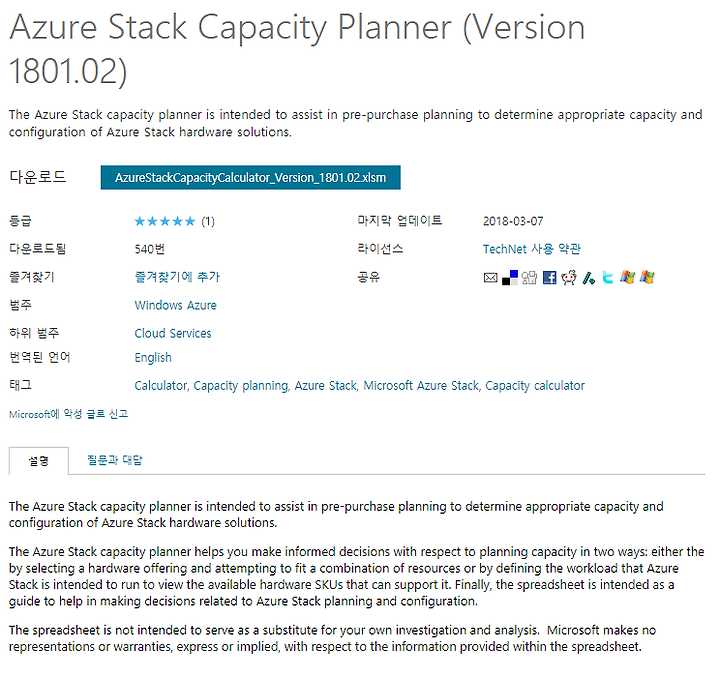Screen dimensions: 720x677
Task: Add to favorites via 즐겨찾기에 추가
Action: [x=177, y=277]
